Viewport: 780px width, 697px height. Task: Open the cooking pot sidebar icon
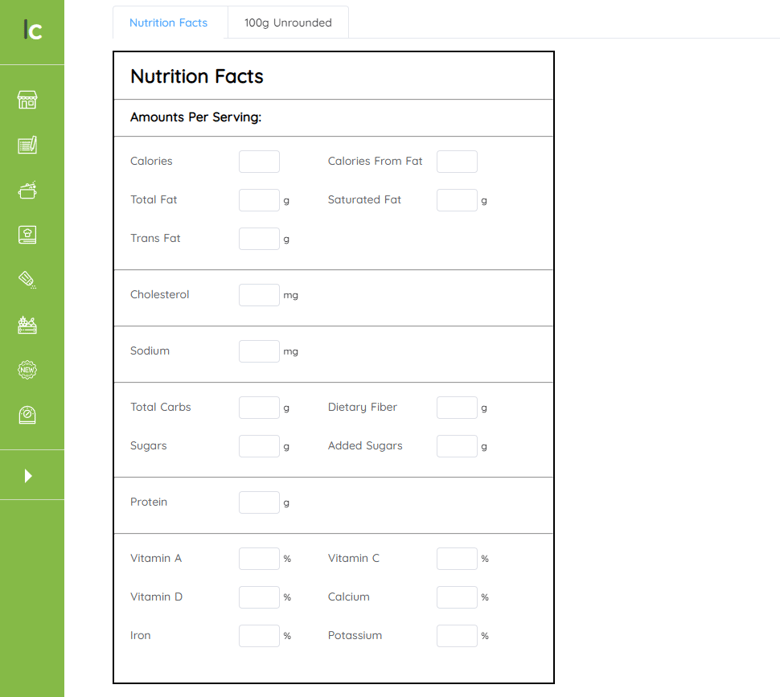(x=27, y=190)
